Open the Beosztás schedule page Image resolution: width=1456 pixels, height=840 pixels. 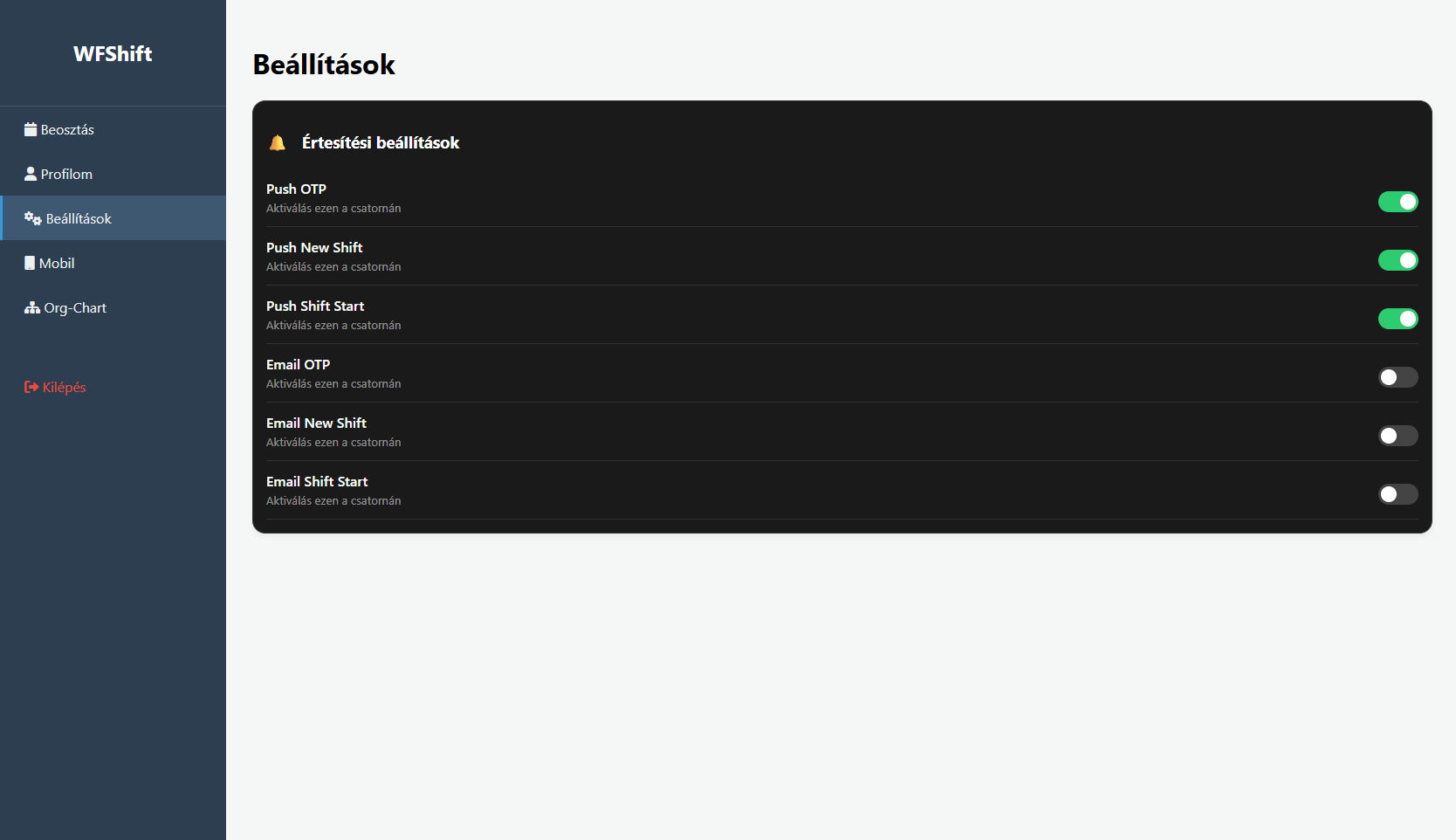tap(67, 129)
